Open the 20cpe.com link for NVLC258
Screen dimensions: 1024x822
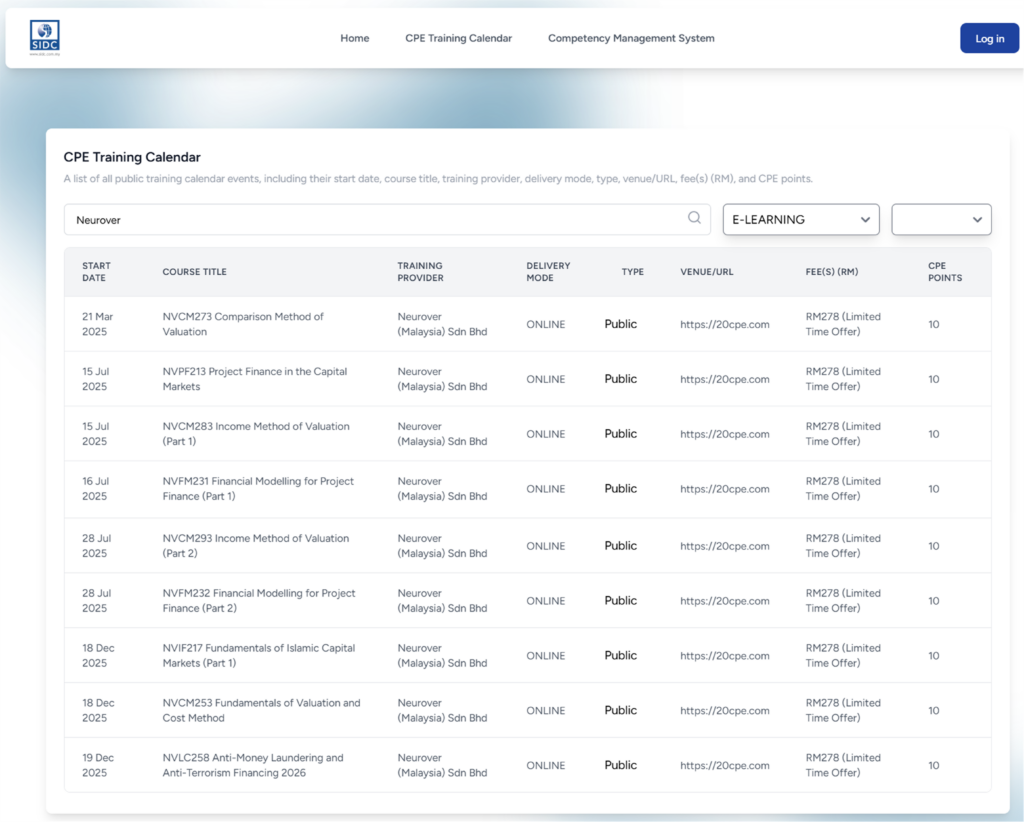724,766
